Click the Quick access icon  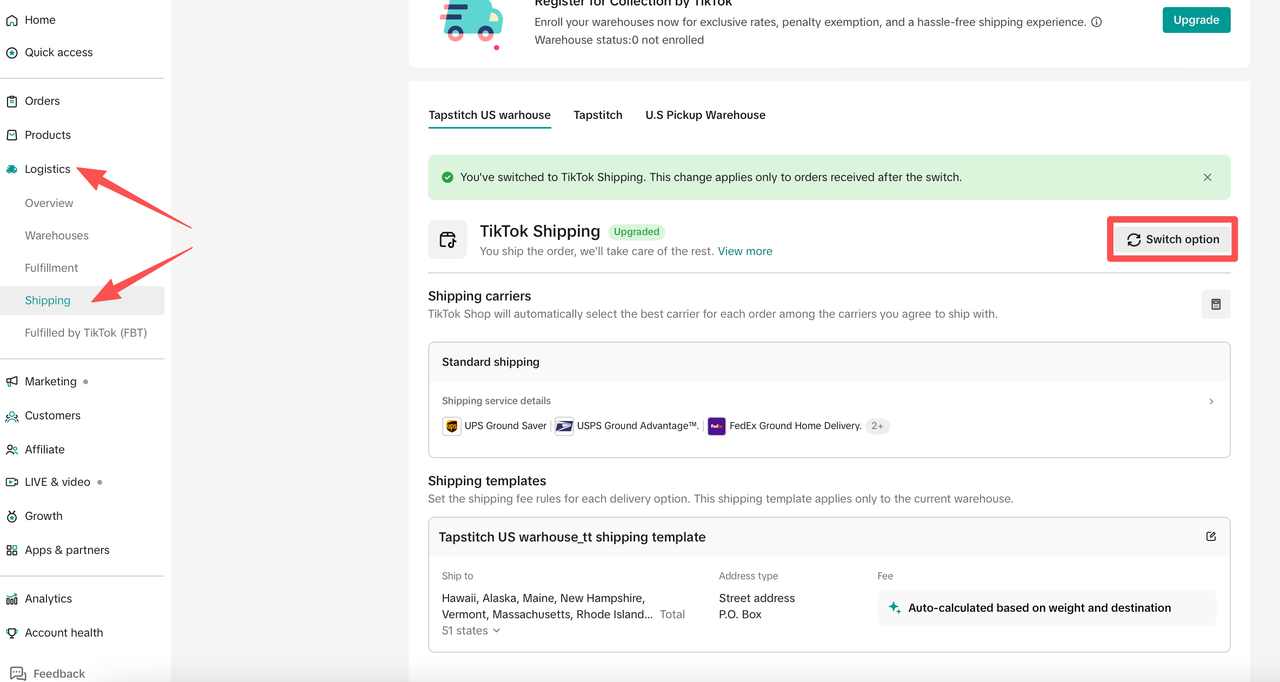[12, 52]
